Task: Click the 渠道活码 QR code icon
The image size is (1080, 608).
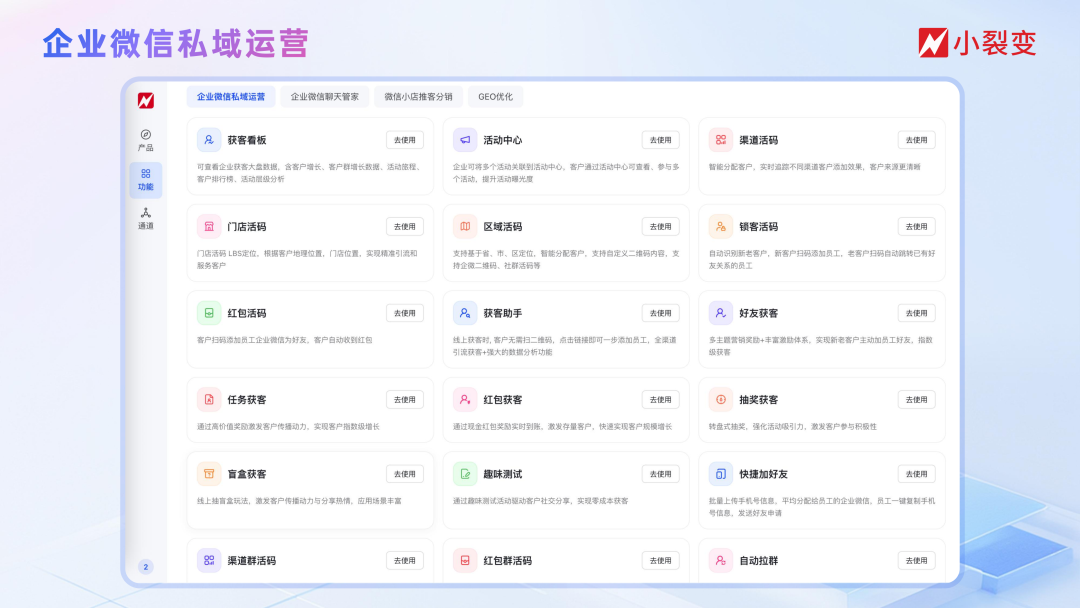Action: coord(720,139)
